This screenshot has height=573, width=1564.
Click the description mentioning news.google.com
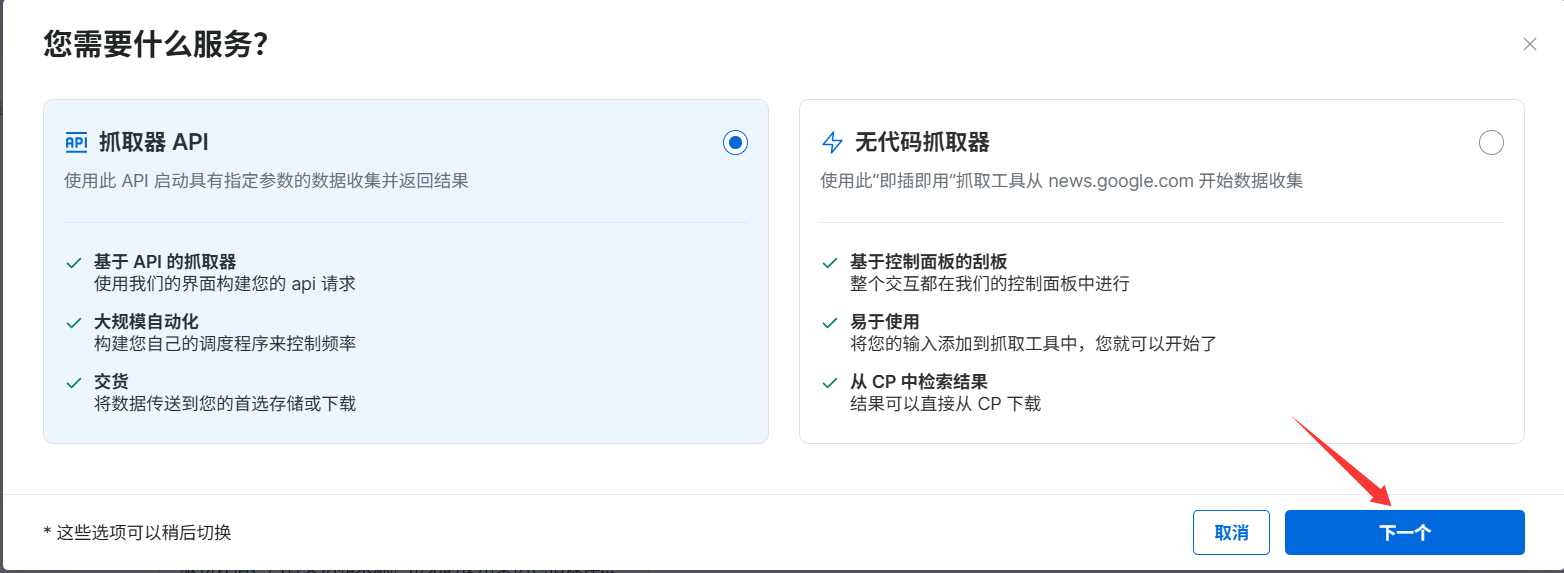1061,181
